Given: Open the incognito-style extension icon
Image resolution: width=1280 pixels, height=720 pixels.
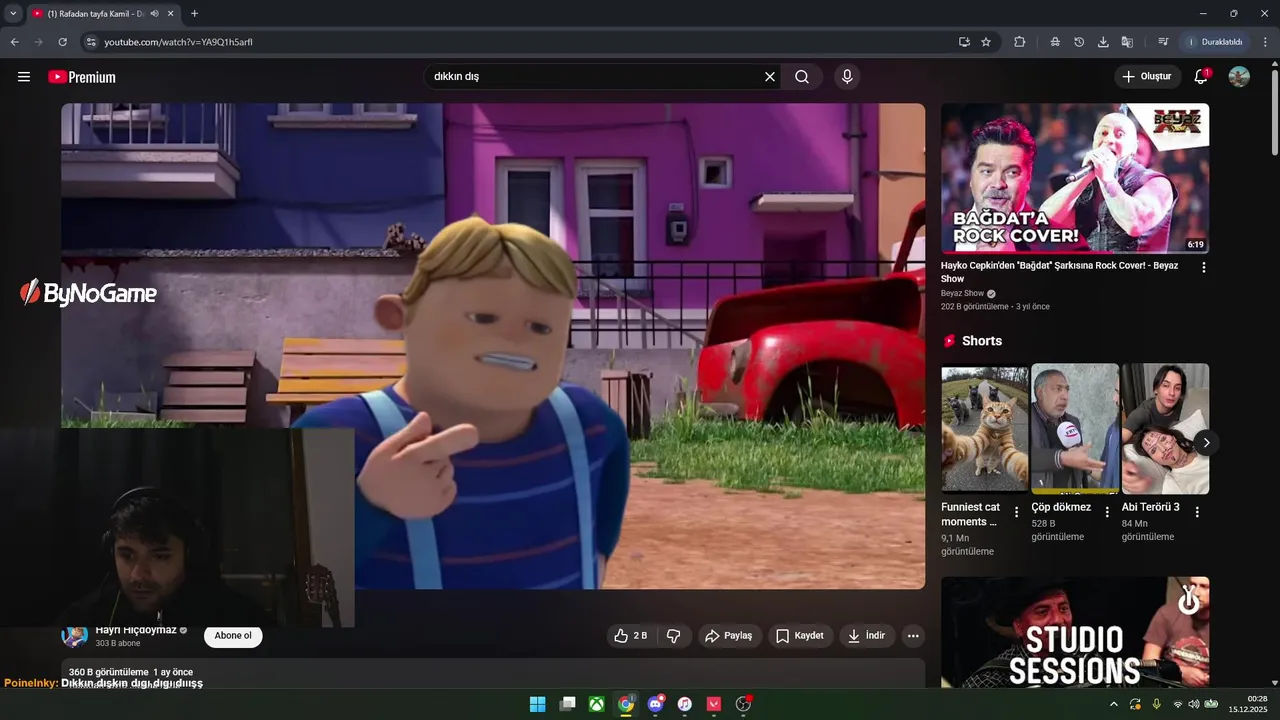Looking at the screenshot, I should click(1055, 42).
